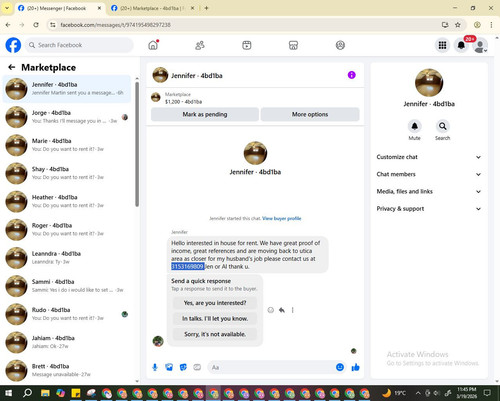Record a voice clip with the microphone

[x=155, y=367]
